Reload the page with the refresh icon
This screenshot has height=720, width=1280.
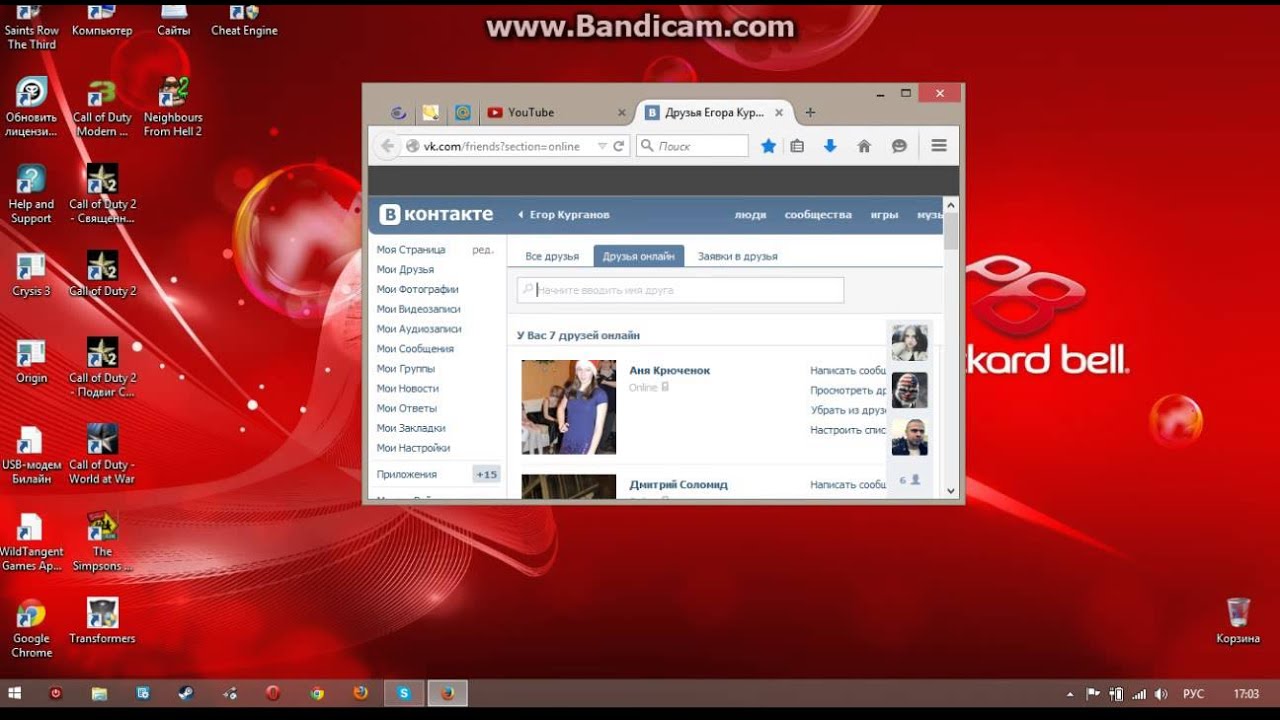619,146
